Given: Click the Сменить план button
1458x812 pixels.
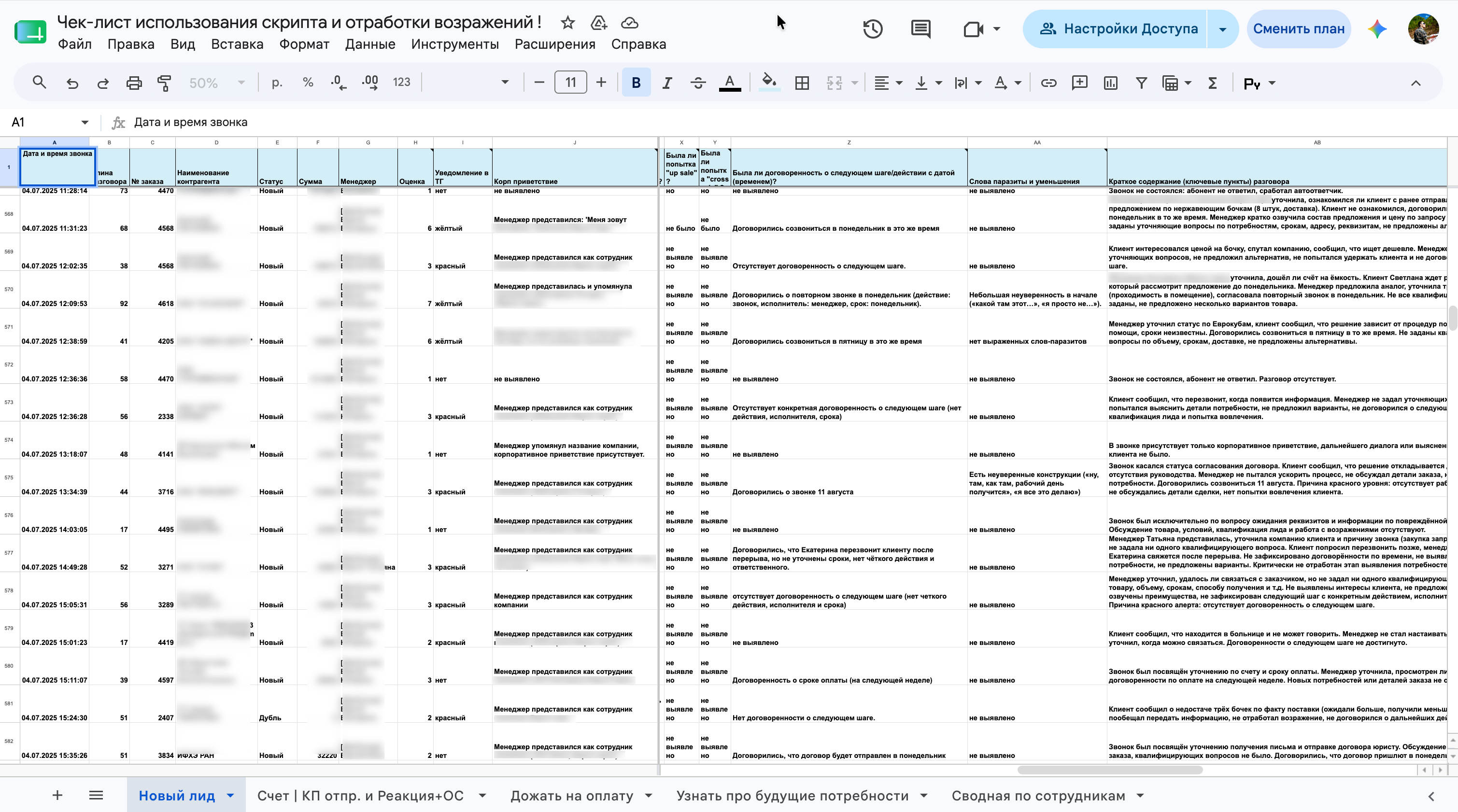Looking at the screenshot, I should 1299,29.
